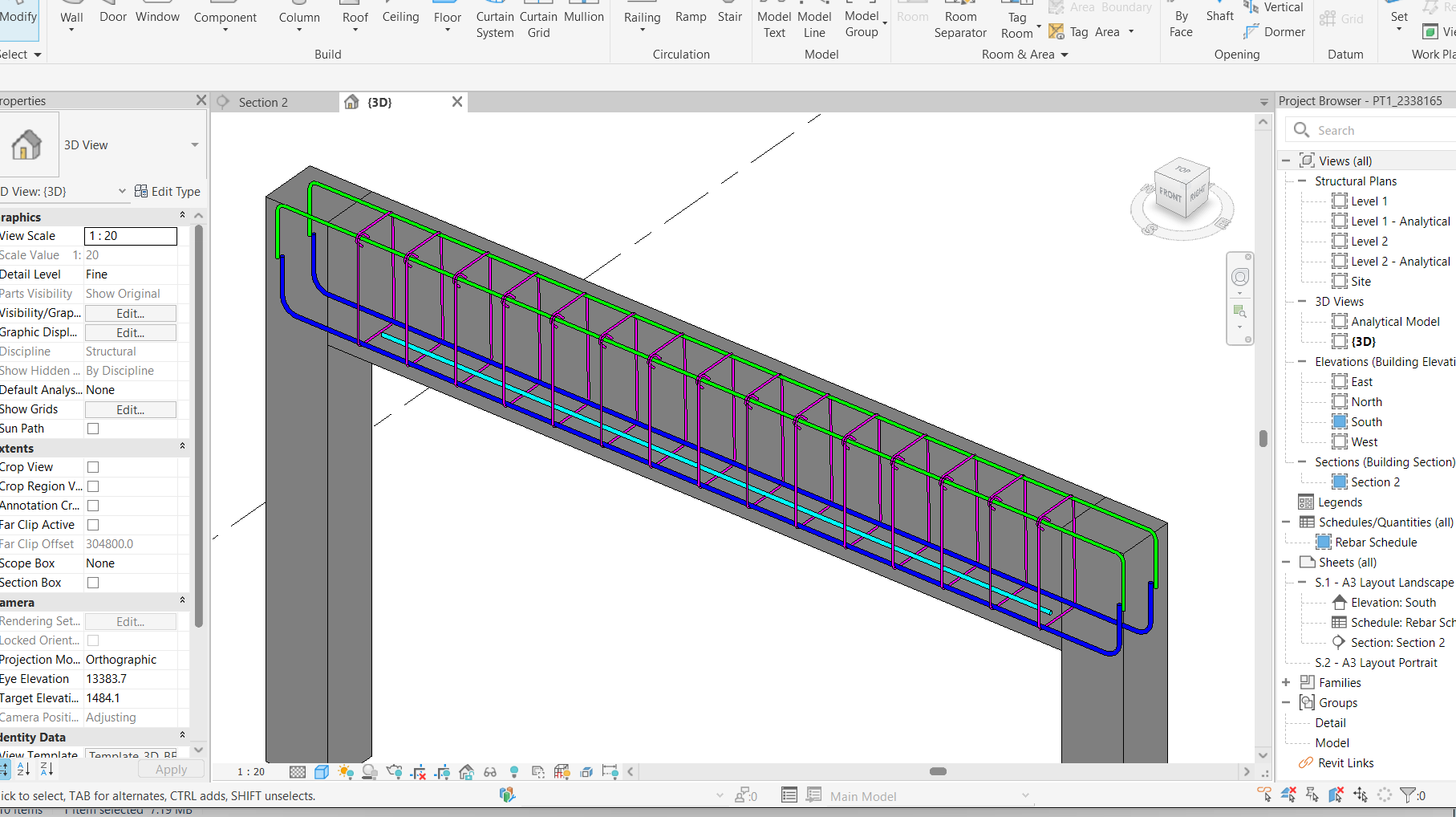Switch to the Section 2 view tab

click(x=263, y=103)
